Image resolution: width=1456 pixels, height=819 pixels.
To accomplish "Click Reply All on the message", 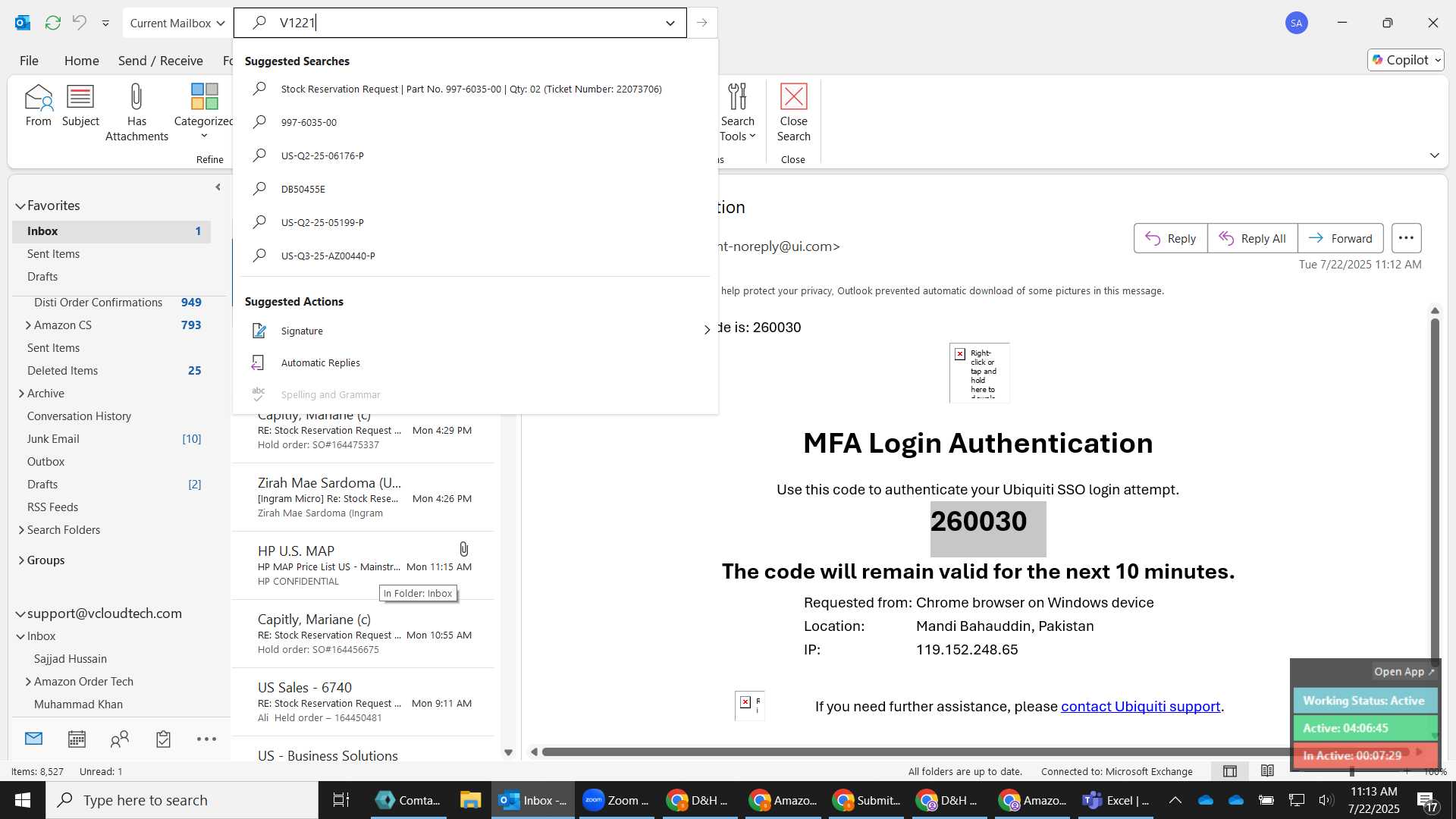I will pos(1252,238).
